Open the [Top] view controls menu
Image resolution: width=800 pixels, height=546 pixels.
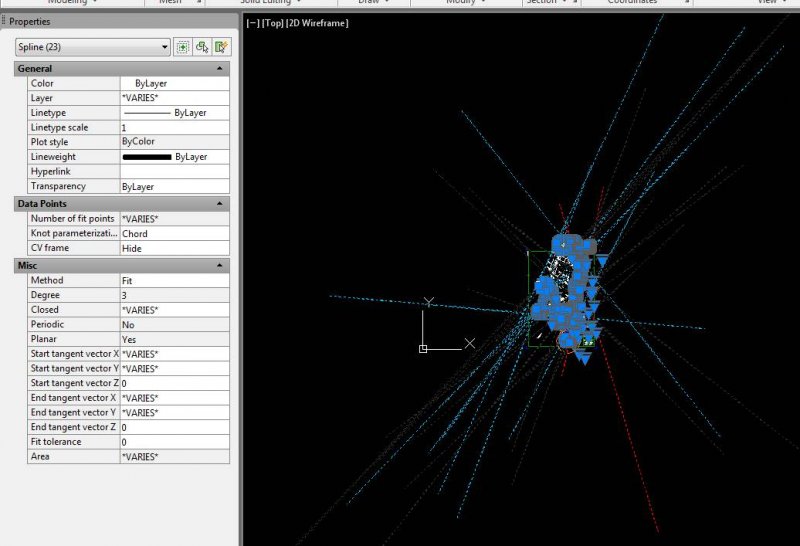pyautogui.click(x=274, y=22)
